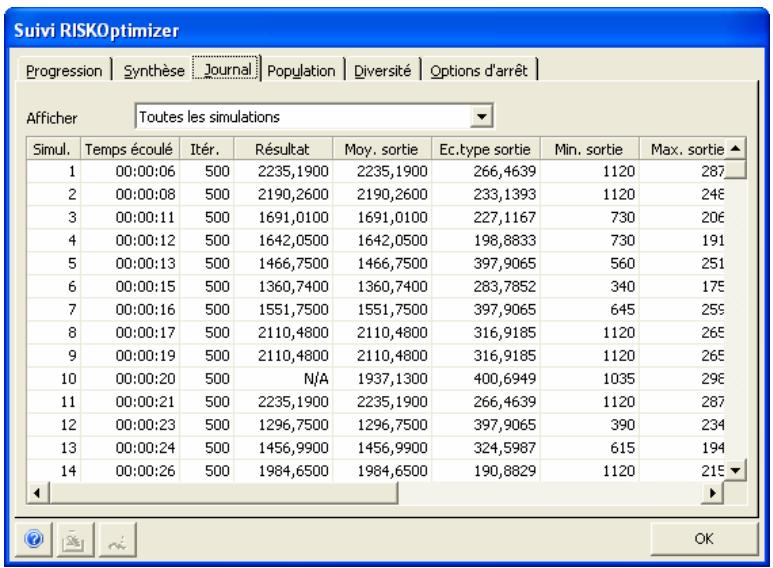Confirm with the OK button

click(703, 538)
